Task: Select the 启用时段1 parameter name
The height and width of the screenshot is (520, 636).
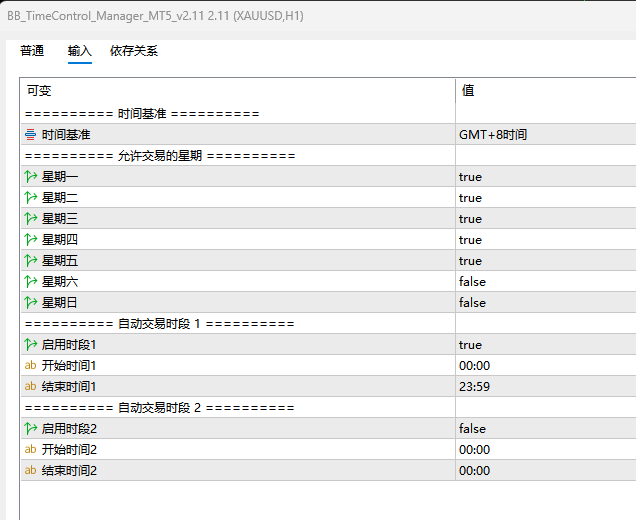Action: tap(69, 345)
